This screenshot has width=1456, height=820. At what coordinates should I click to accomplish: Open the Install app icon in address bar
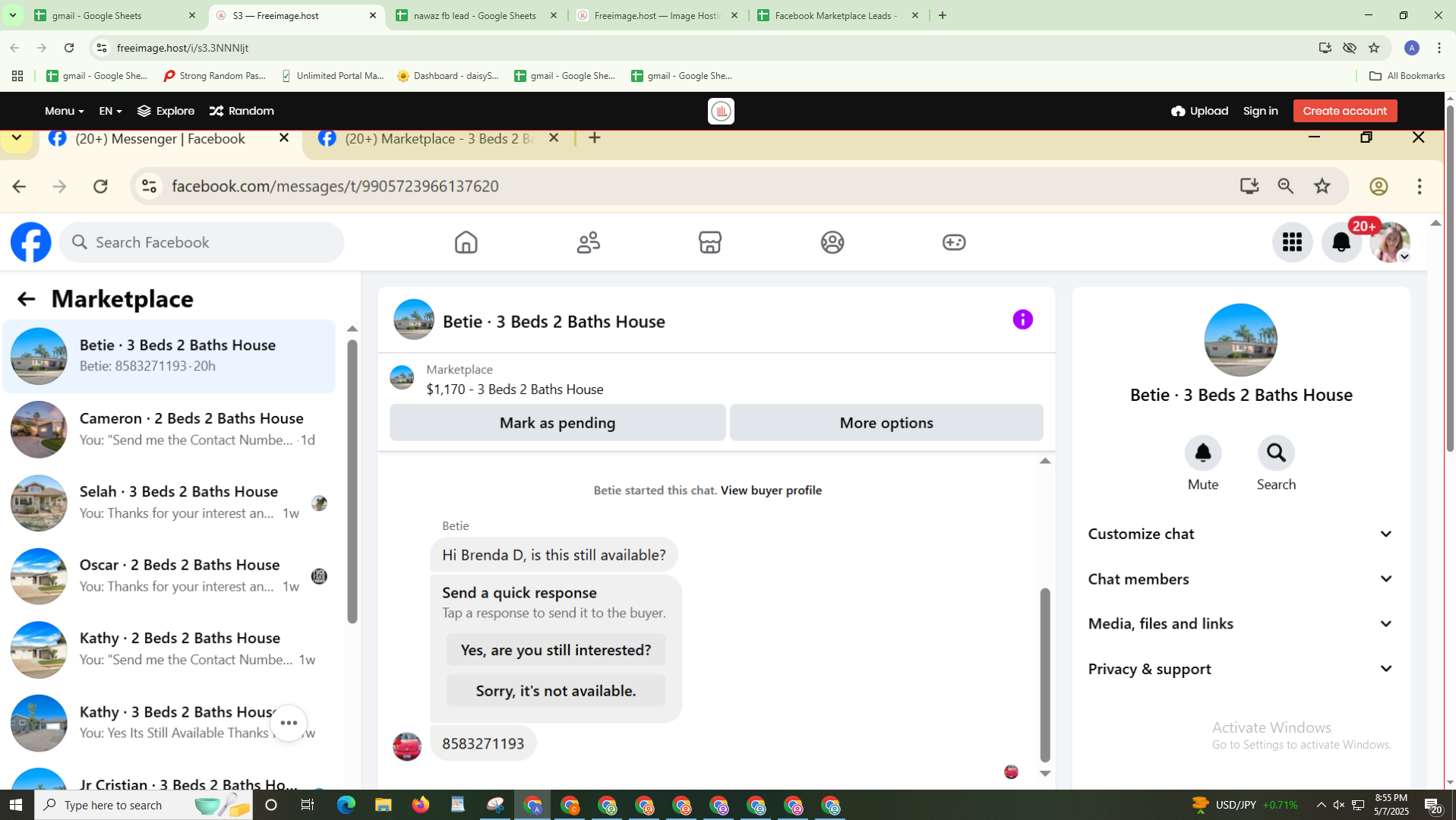click(1325, 48)
